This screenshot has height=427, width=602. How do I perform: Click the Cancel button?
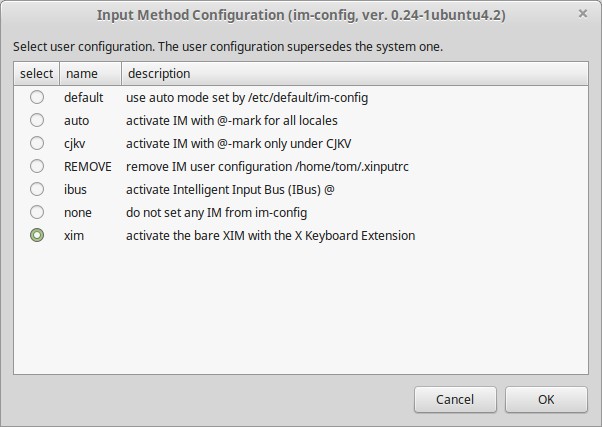455,399
